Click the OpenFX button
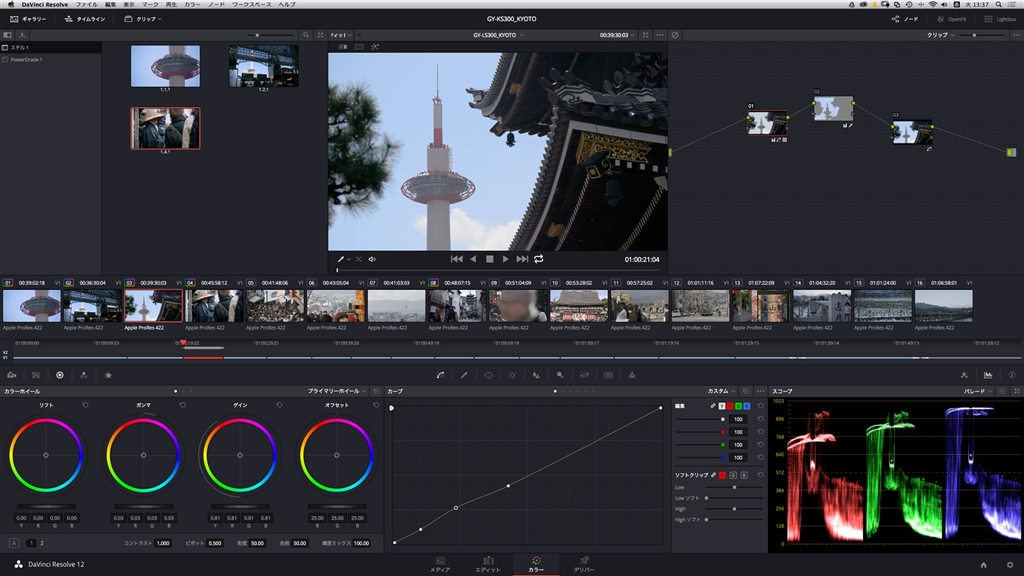 point(951,19)
